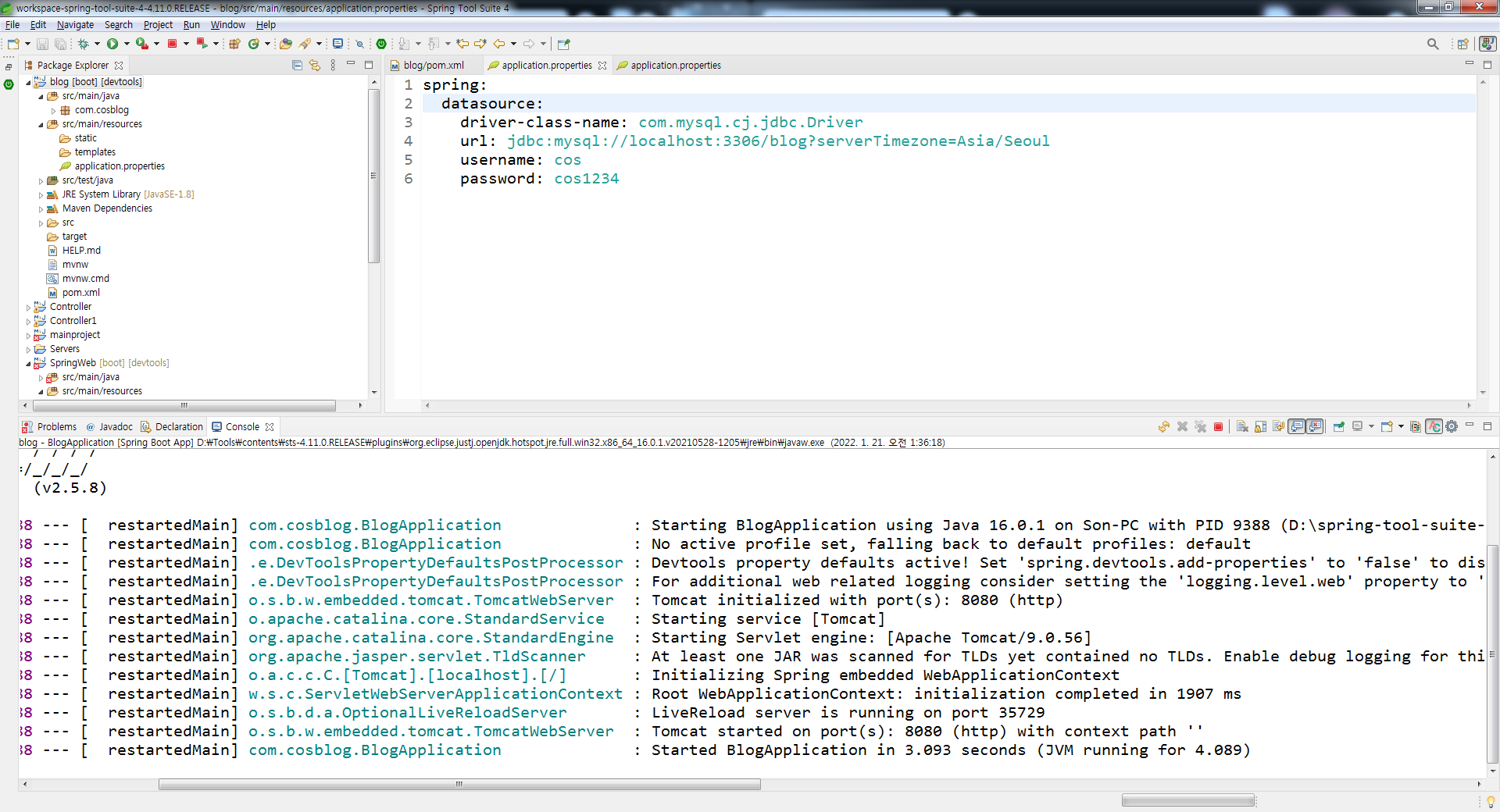Open Console preferences gear icon
The width and height of the screenshot is (1500, 812).
[1452, 426]
